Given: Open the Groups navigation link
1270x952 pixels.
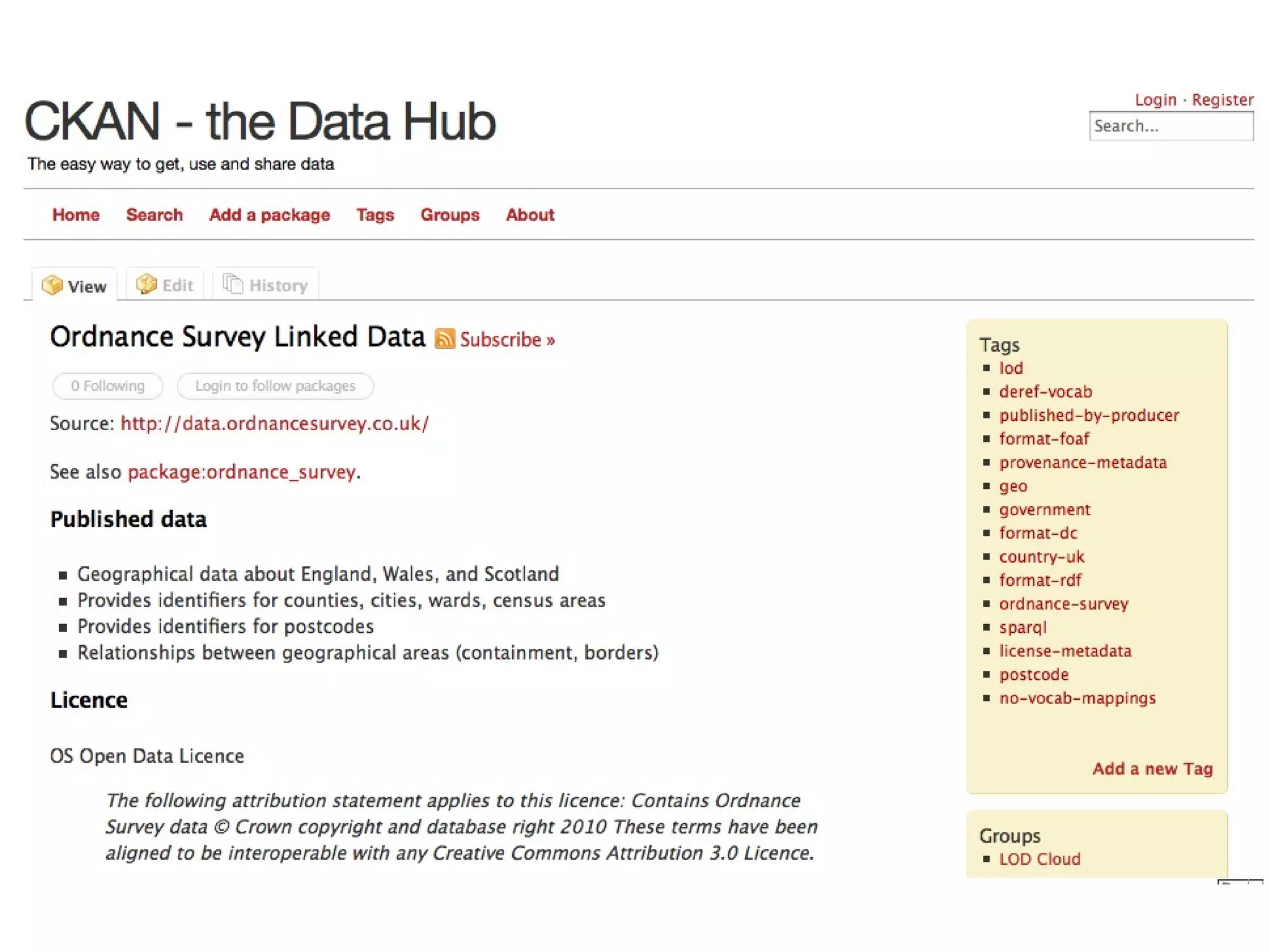Looking at the screenshot, I should [450, 214].
